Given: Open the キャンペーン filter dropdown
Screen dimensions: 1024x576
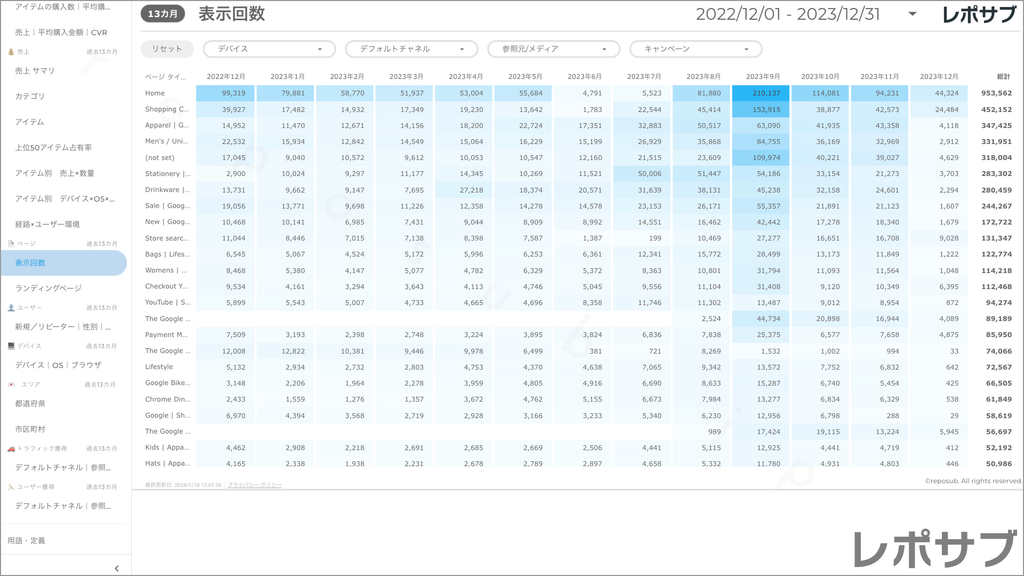Looking at the screenshot, I should (695, 49).
